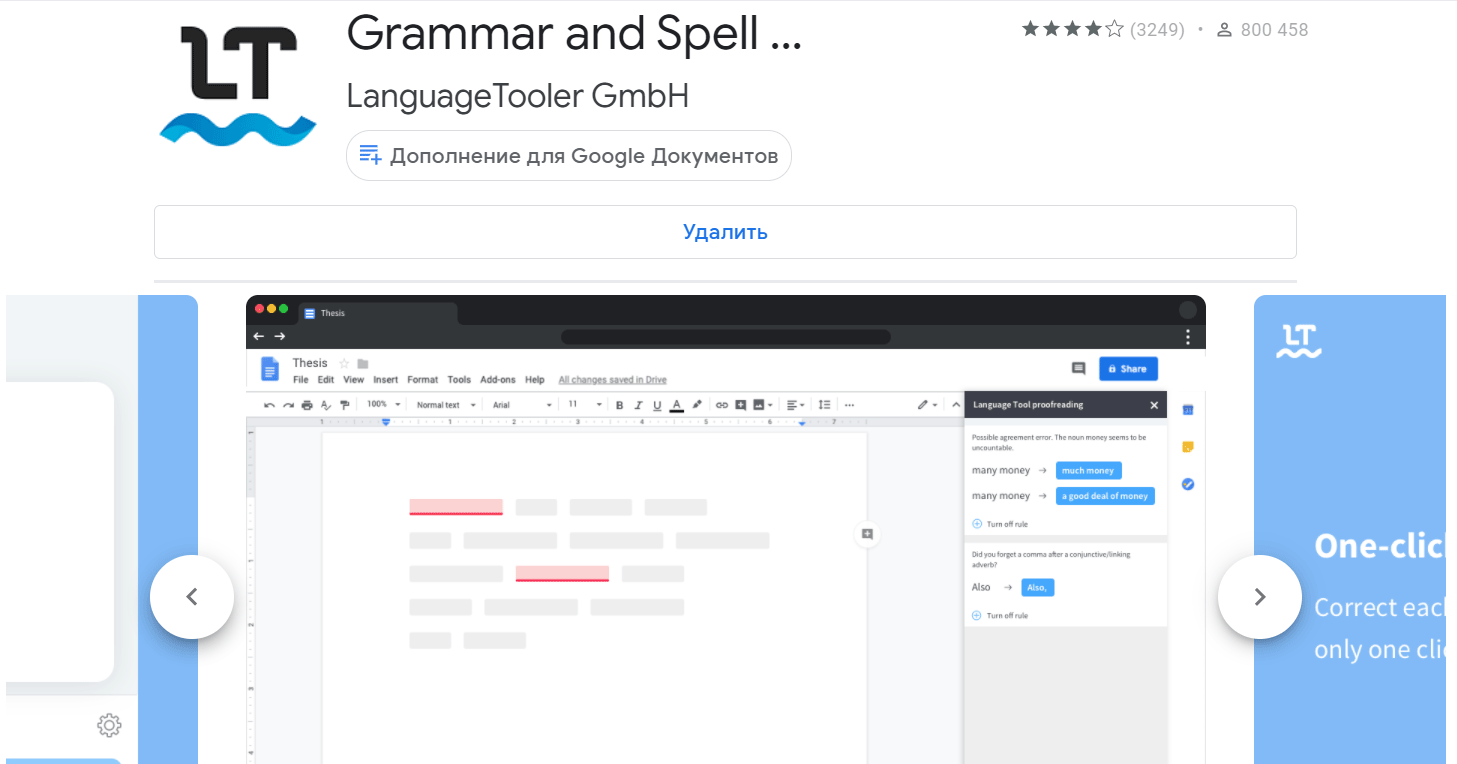Open the 100% zoom dropdown

point(384,405)
